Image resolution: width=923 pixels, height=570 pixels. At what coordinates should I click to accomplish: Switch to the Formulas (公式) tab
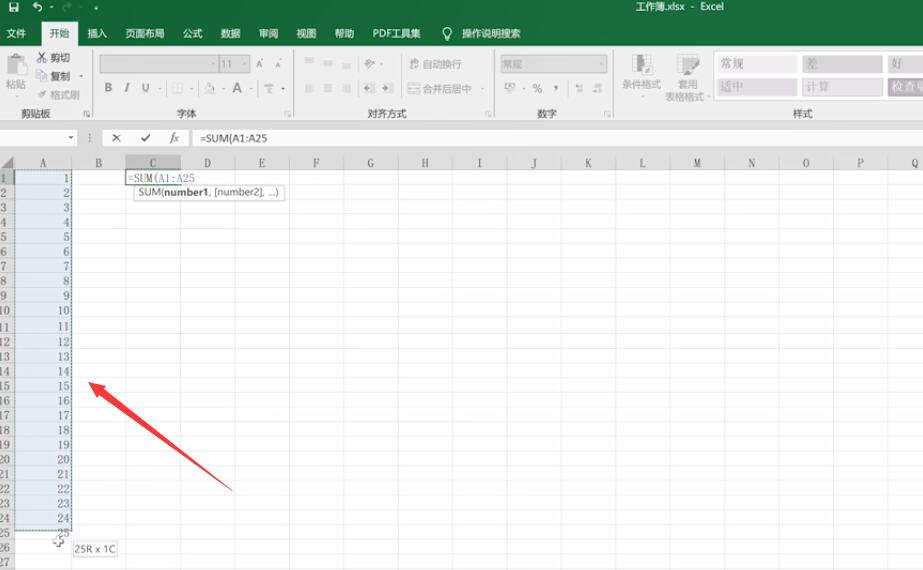pos(192,34)
